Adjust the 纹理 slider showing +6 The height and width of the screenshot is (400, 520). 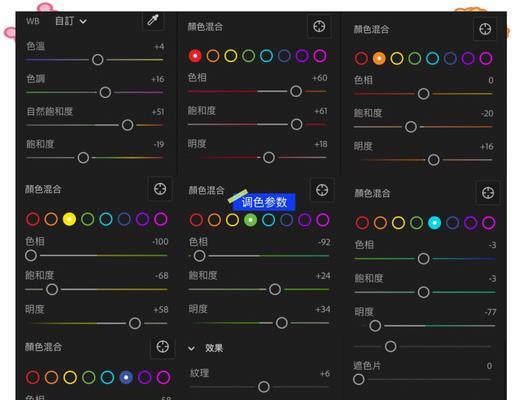264,387
